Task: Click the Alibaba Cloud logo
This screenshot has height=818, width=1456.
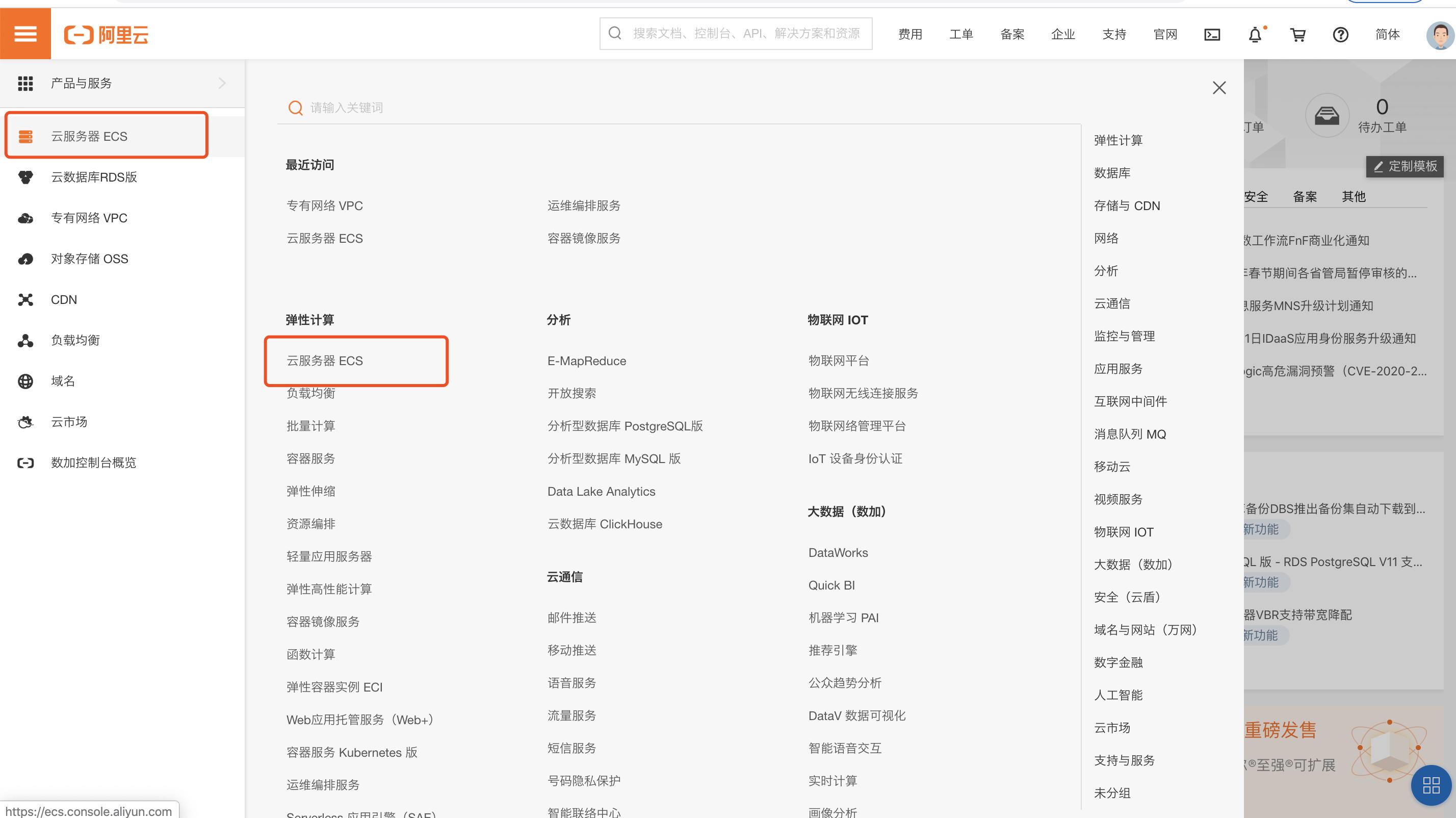Action: (106, 34)
